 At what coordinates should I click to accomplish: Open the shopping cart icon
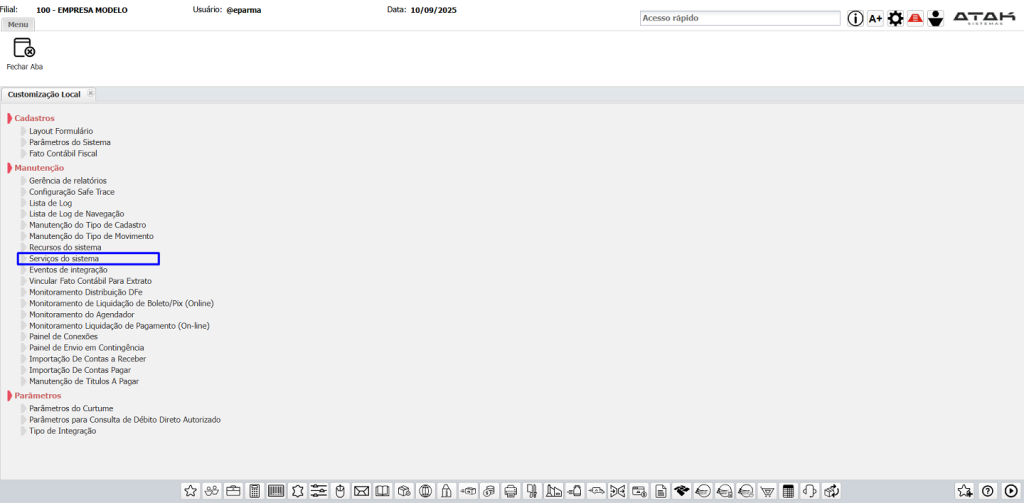click(x=767, y=491)
